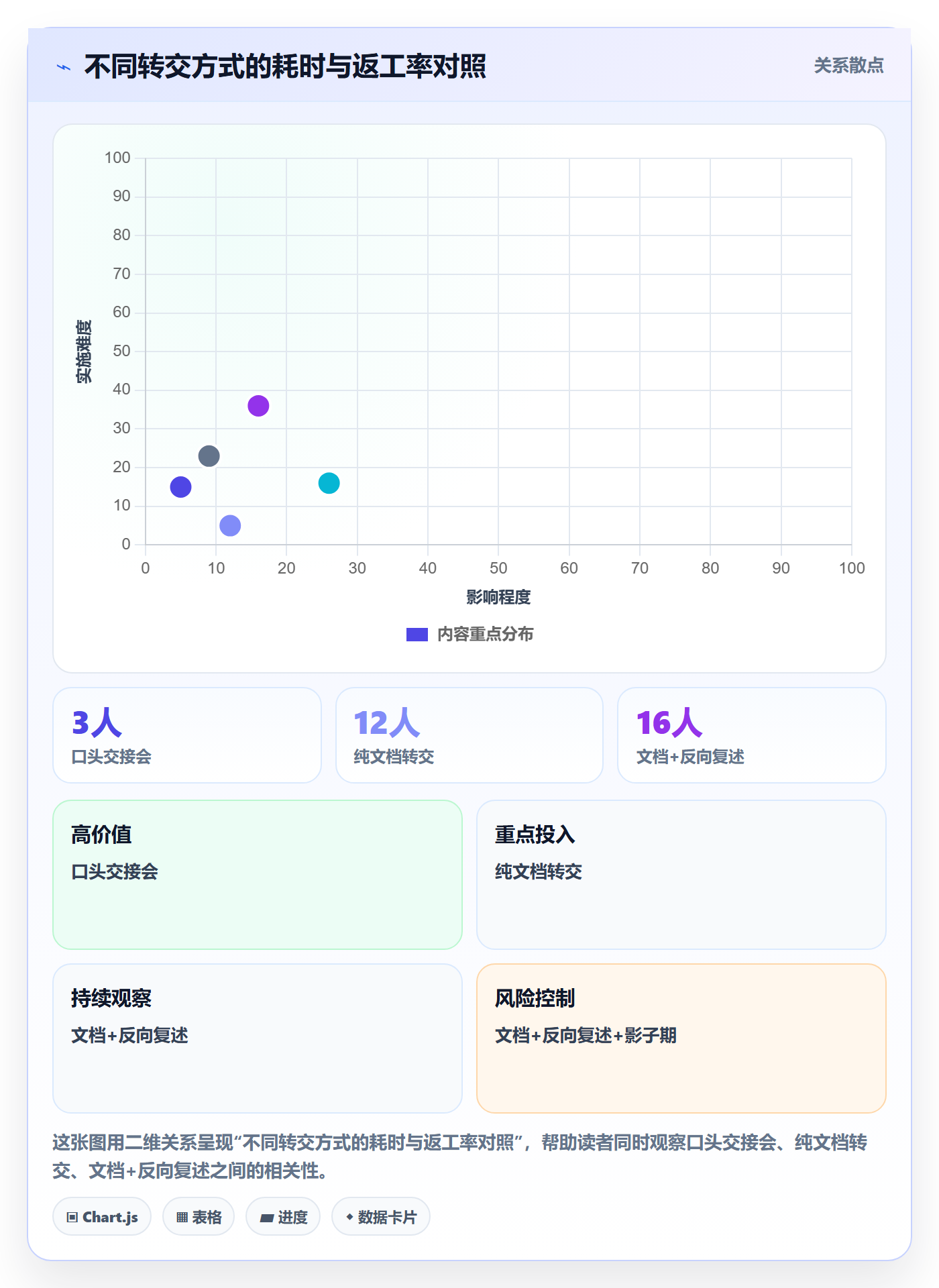Click the gray scatter data point
This screenshot has width=939, height=1288.
(x=209, y=456)
